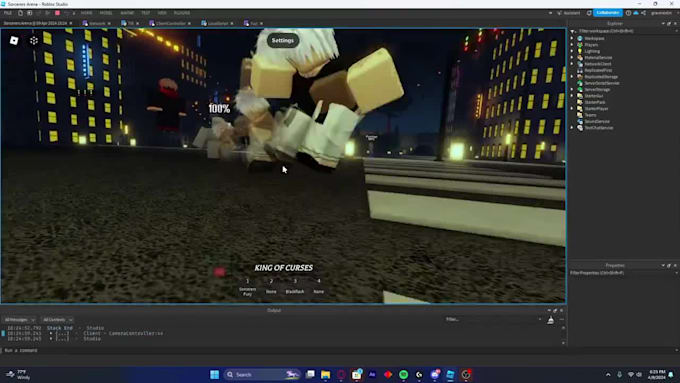
Task: Select ReplicatedFirst in the Explorer tree
Action: (x=598, y=70)
